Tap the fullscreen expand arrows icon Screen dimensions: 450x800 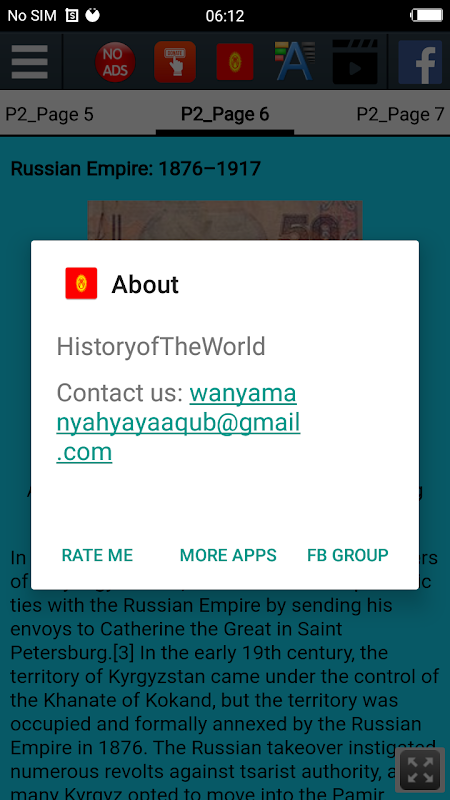point(420,770)
